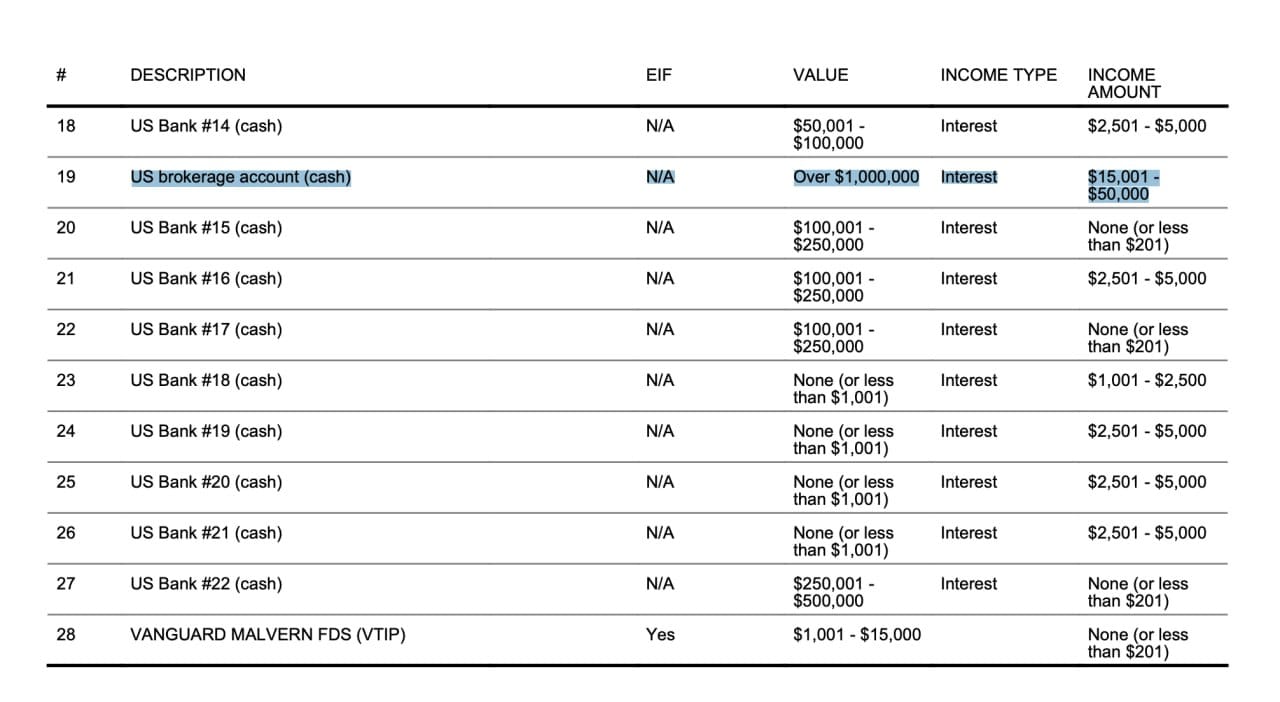1280x702 pixels.
Task: Click the DESCRIPTION column header
Action: [x=188, y=75]
